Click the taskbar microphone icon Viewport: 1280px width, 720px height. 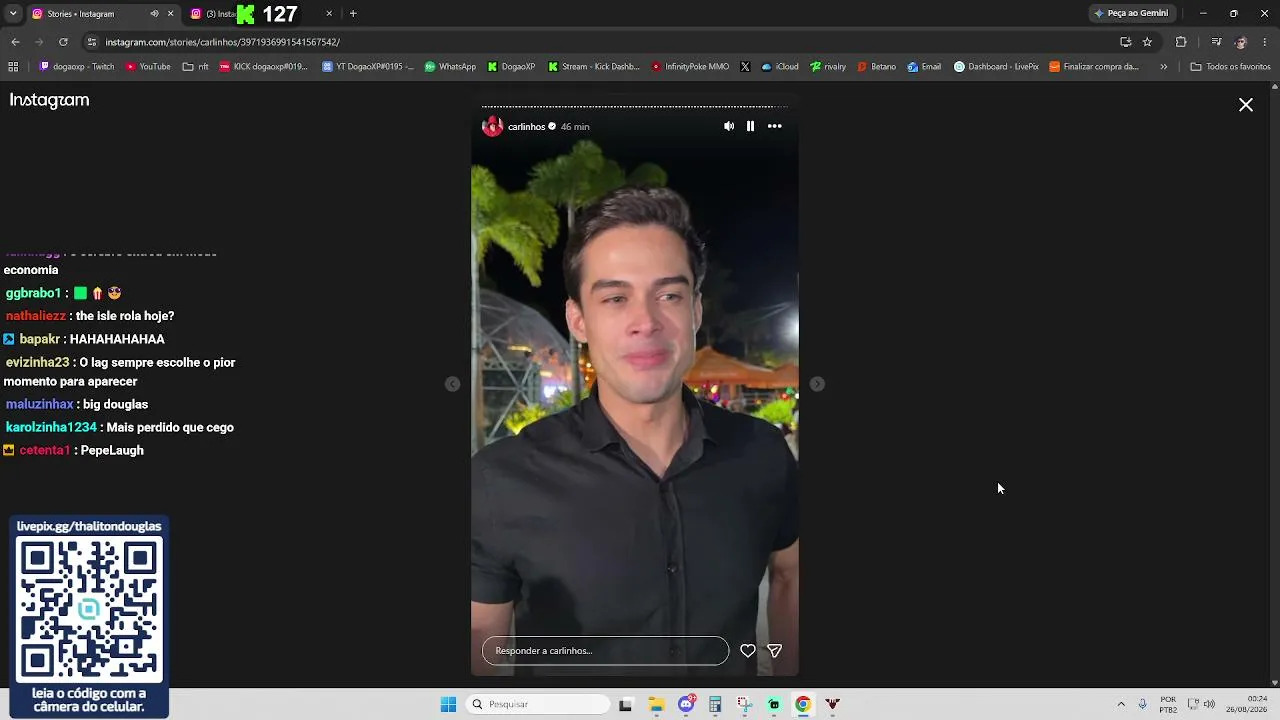1143,704
